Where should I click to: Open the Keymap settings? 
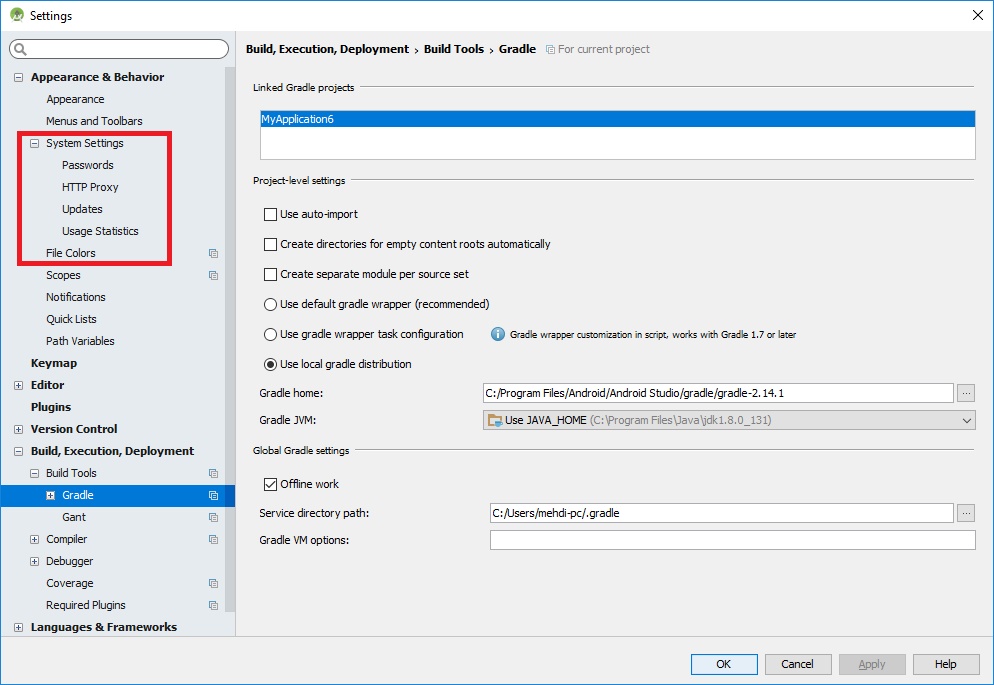[54, 363]
